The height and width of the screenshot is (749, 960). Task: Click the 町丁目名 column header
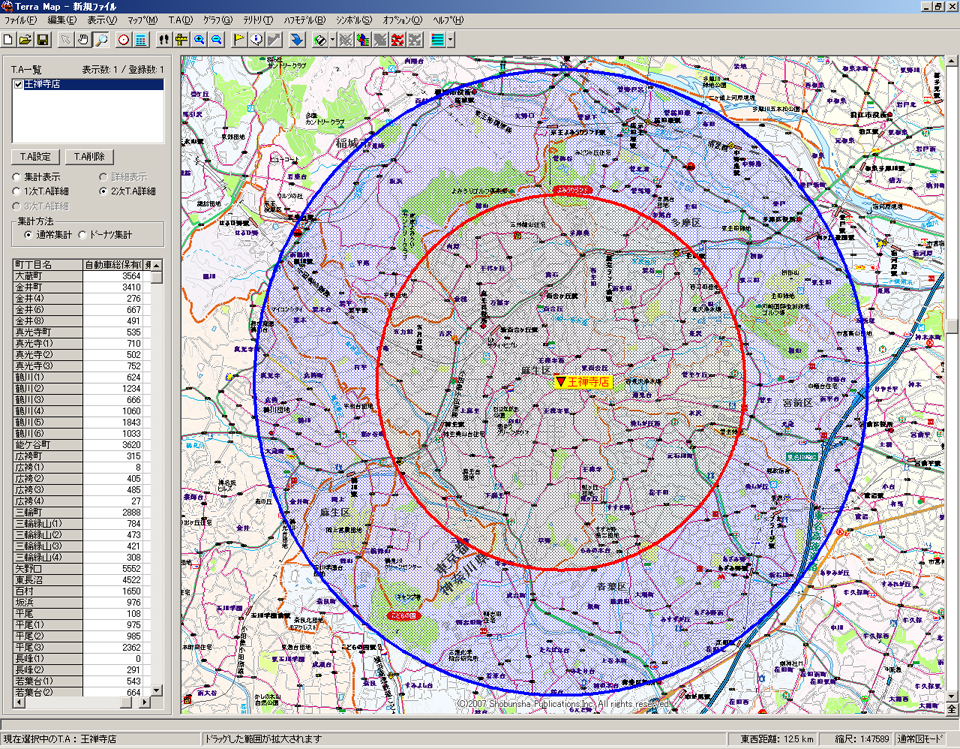click(x=48, y=265)
